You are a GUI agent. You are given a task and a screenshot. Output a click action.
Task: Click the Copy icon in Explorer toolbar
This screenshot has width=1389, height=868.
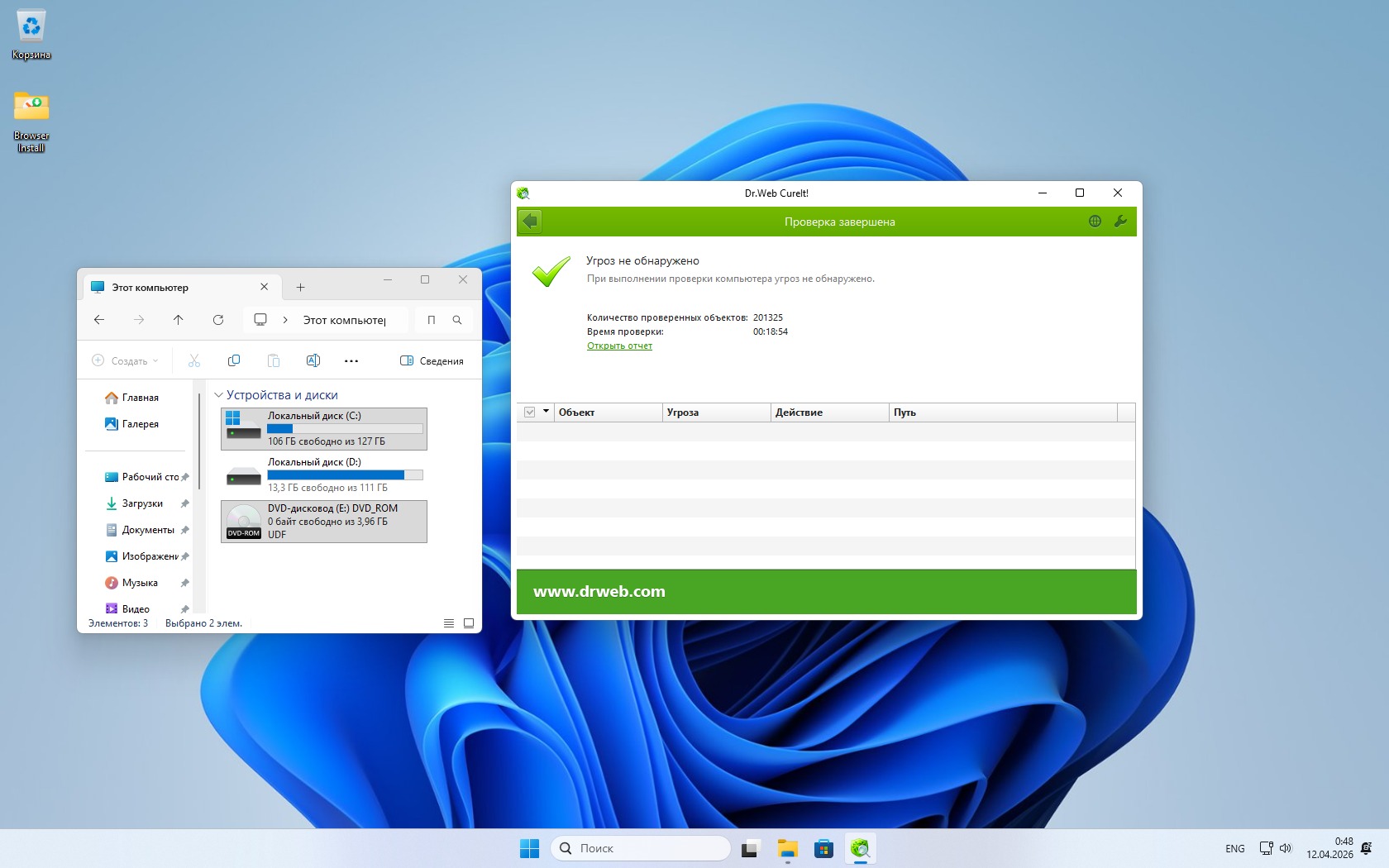pos(234,360)
